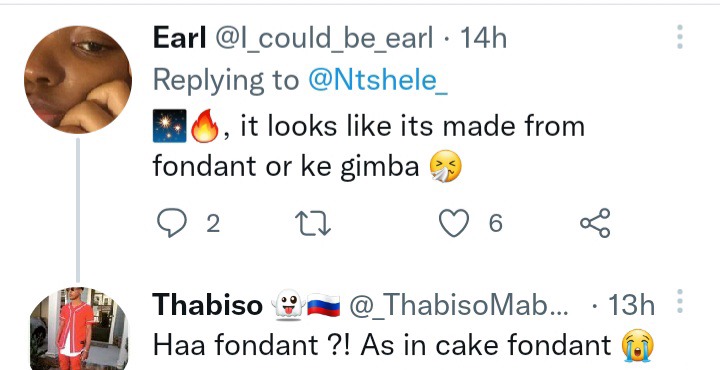View Thabiso's profile picture
The height and width of the screenshot is (370, 720).
(78, 329)
